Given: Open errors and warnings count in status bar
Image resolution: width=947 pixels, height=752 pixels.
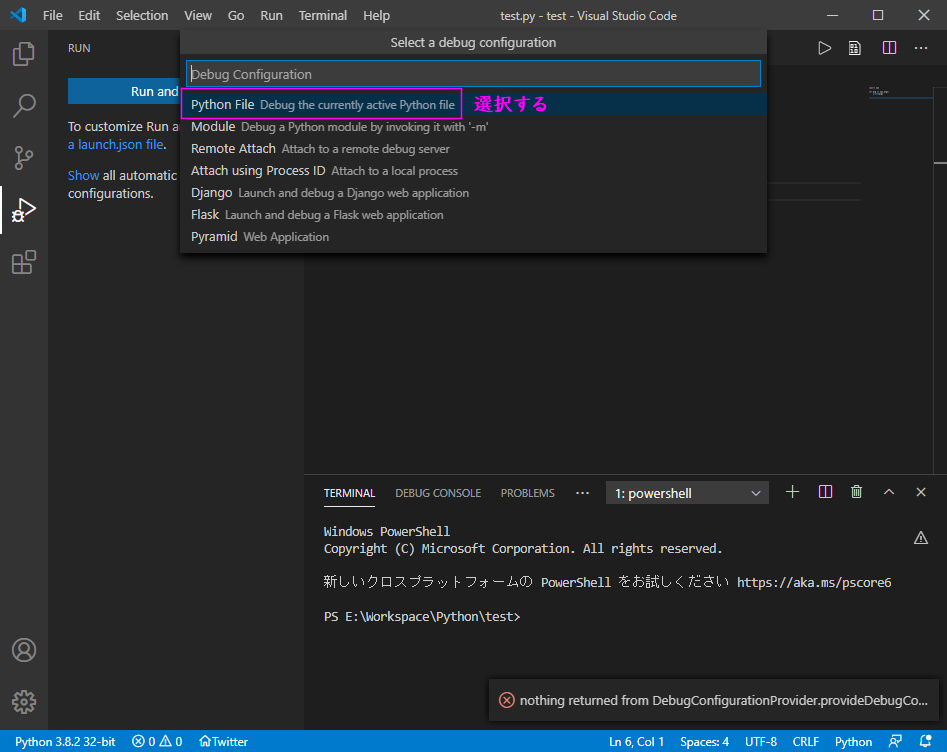Looking at the screenshot, I should tap(157, 741).
